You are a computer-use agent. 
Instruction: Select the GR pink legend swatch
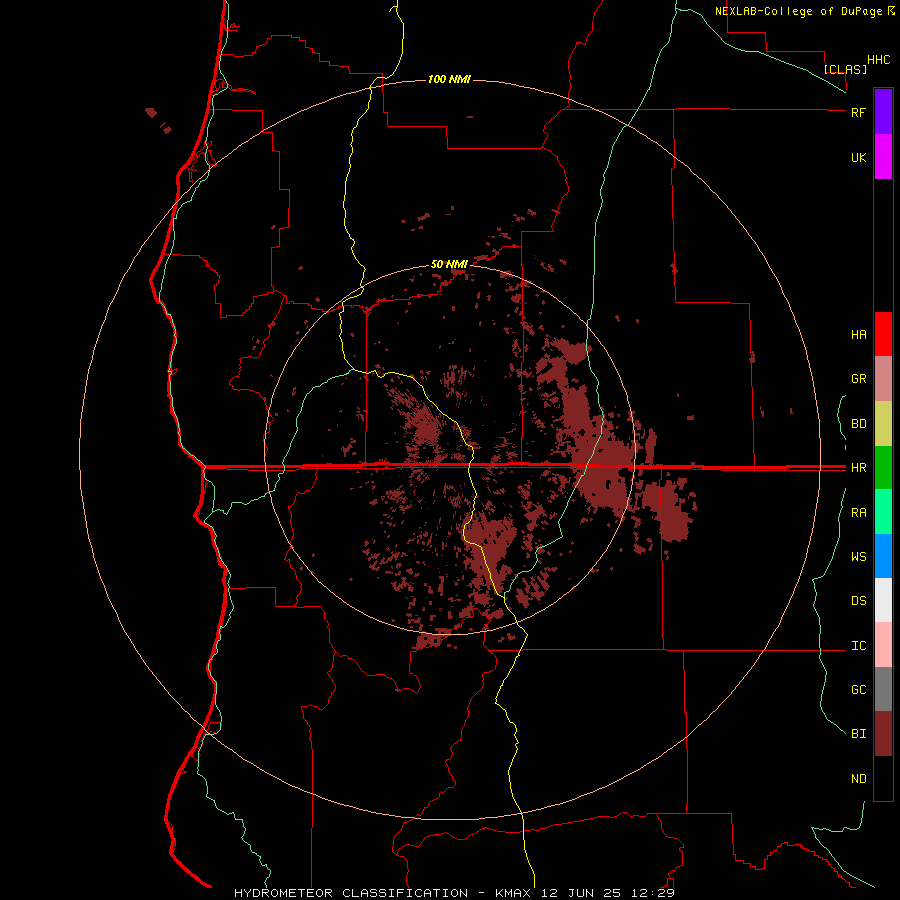(x=883, y=379)
